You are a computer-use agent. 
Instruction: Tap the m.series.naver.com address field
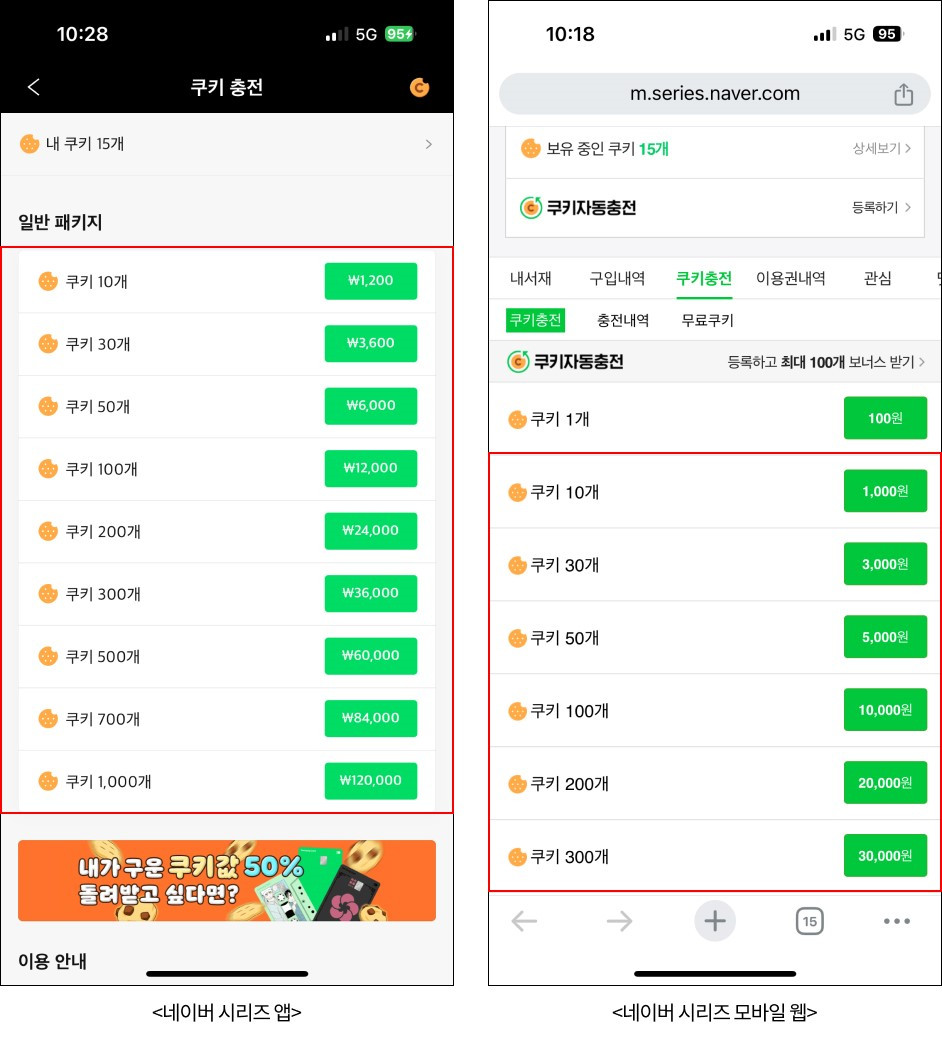pos(714,94)
